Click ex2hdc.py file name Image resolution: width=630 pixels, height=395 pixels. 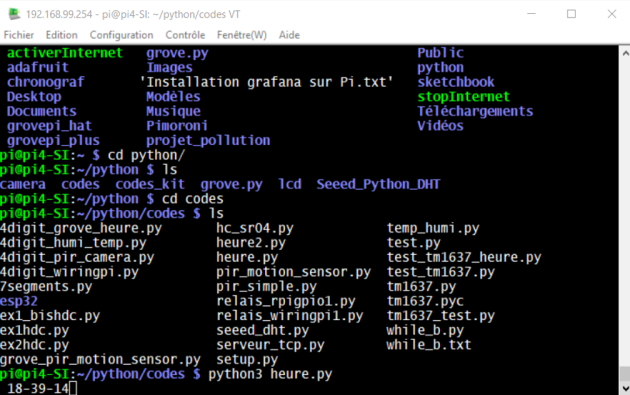coord(35,345)
